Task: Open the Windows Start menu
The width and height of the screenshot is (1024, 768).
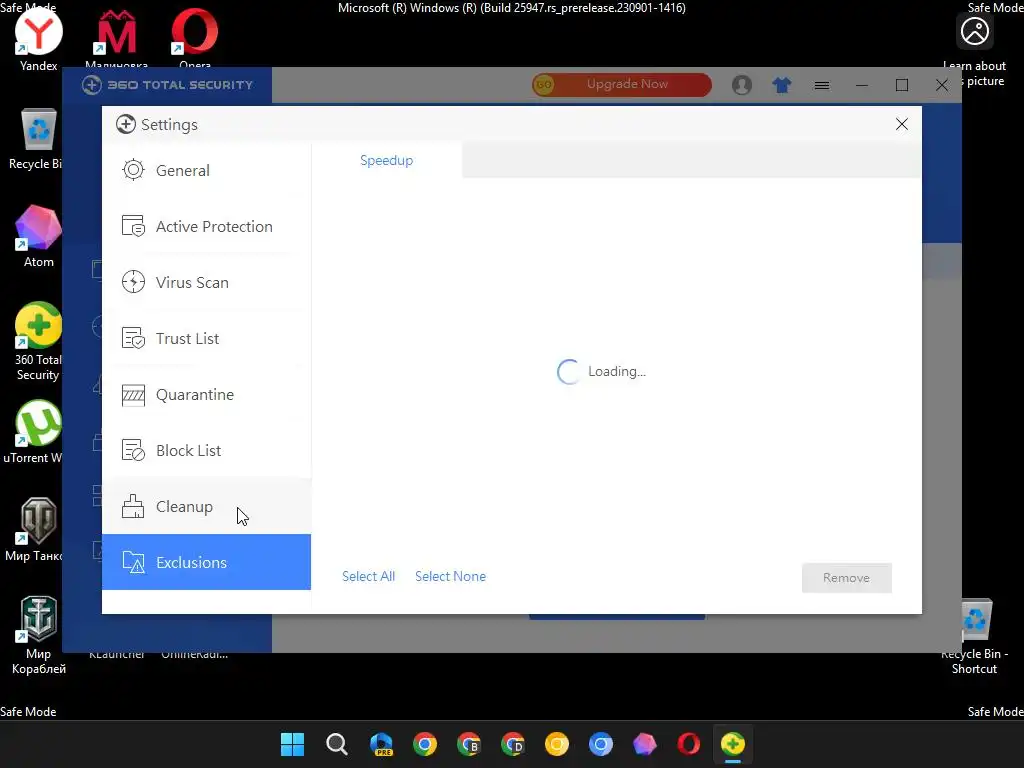Action: coord(293,744)
